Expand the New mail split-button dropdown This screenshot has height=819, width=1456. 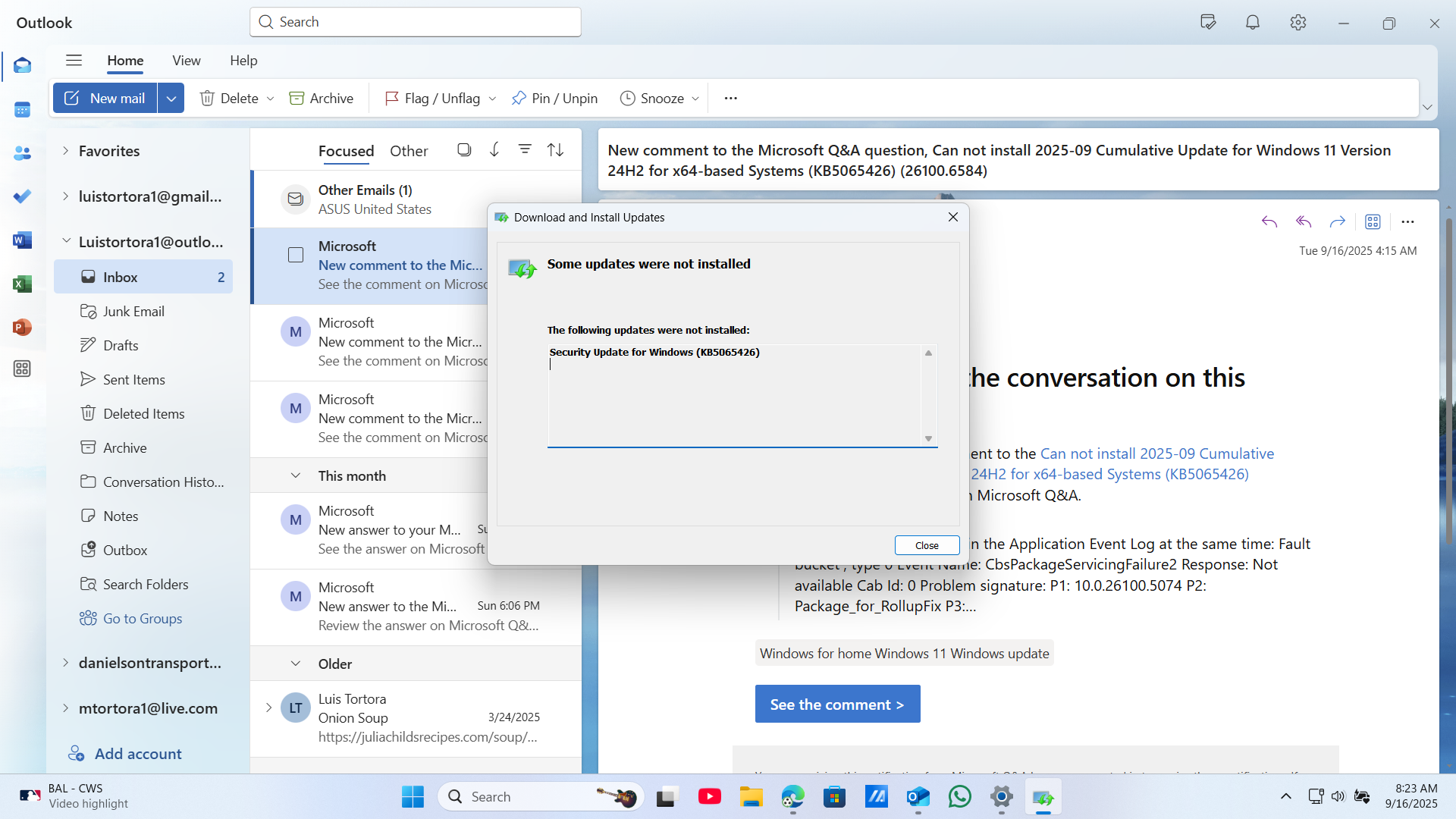point(171,98)
